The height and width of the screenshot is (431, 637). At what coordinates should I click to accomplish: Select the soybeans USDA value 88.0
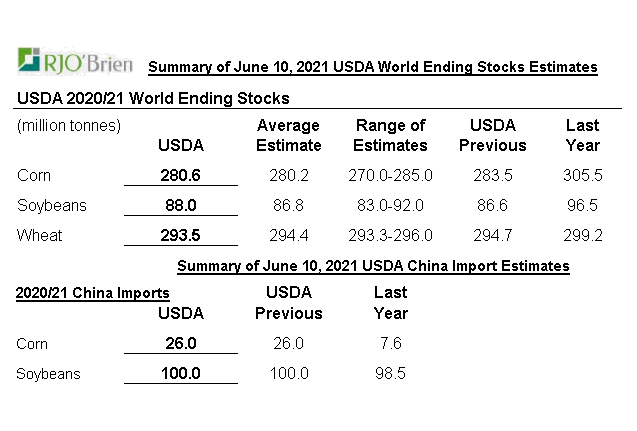181,206
